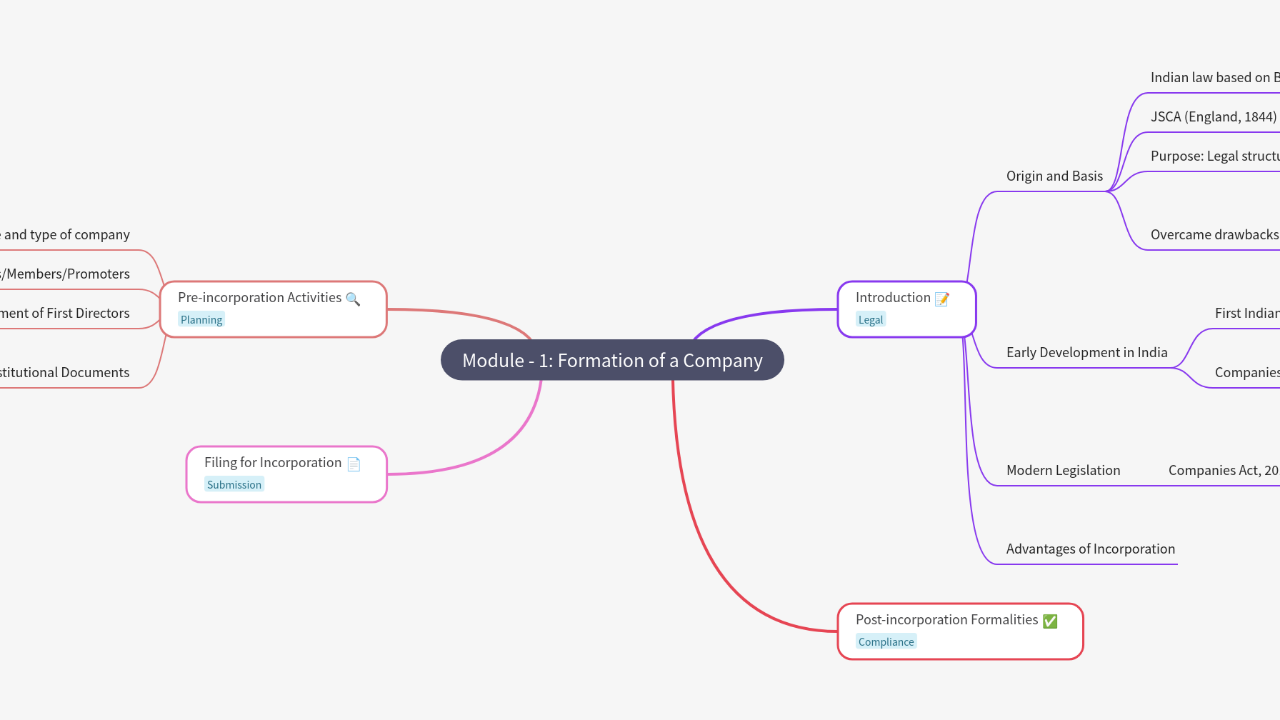Image resolution: width=1280 pixels, height=720 pixels.
Task: Click the Compliance tag label
Action: tap(886, 642)
